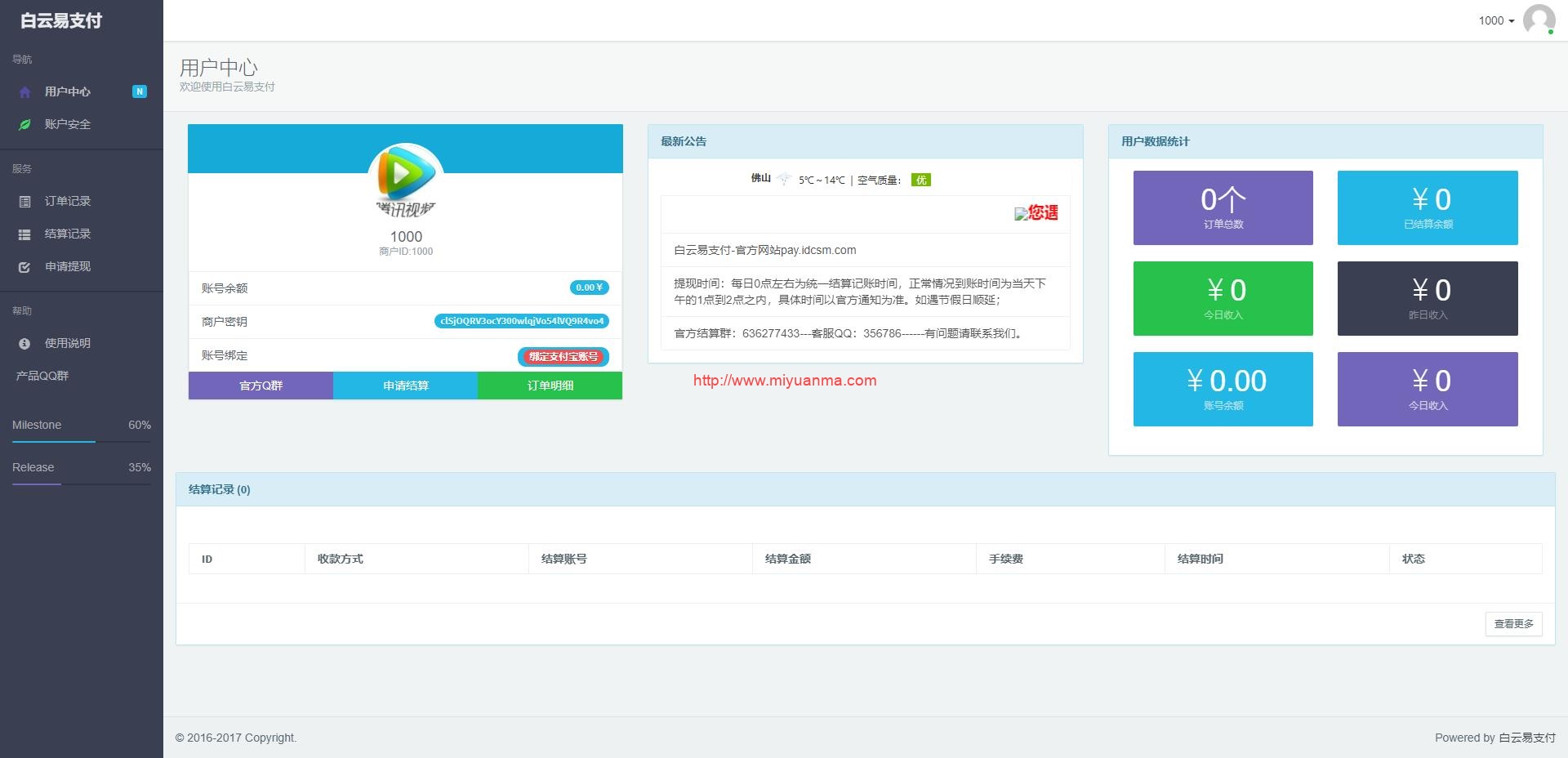Click the 查看更多 button
Viewport: 1568px width, 758px height.
[x=1513, y=623]
